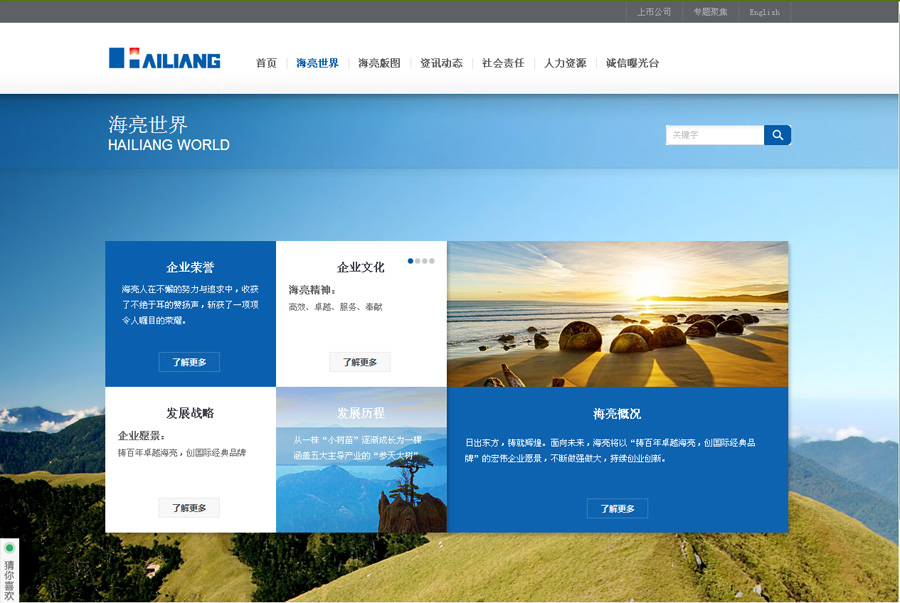Screen dimensions: 900x603
Task: Open the 社会责任 menu item
Action: (x=503, y=63)
